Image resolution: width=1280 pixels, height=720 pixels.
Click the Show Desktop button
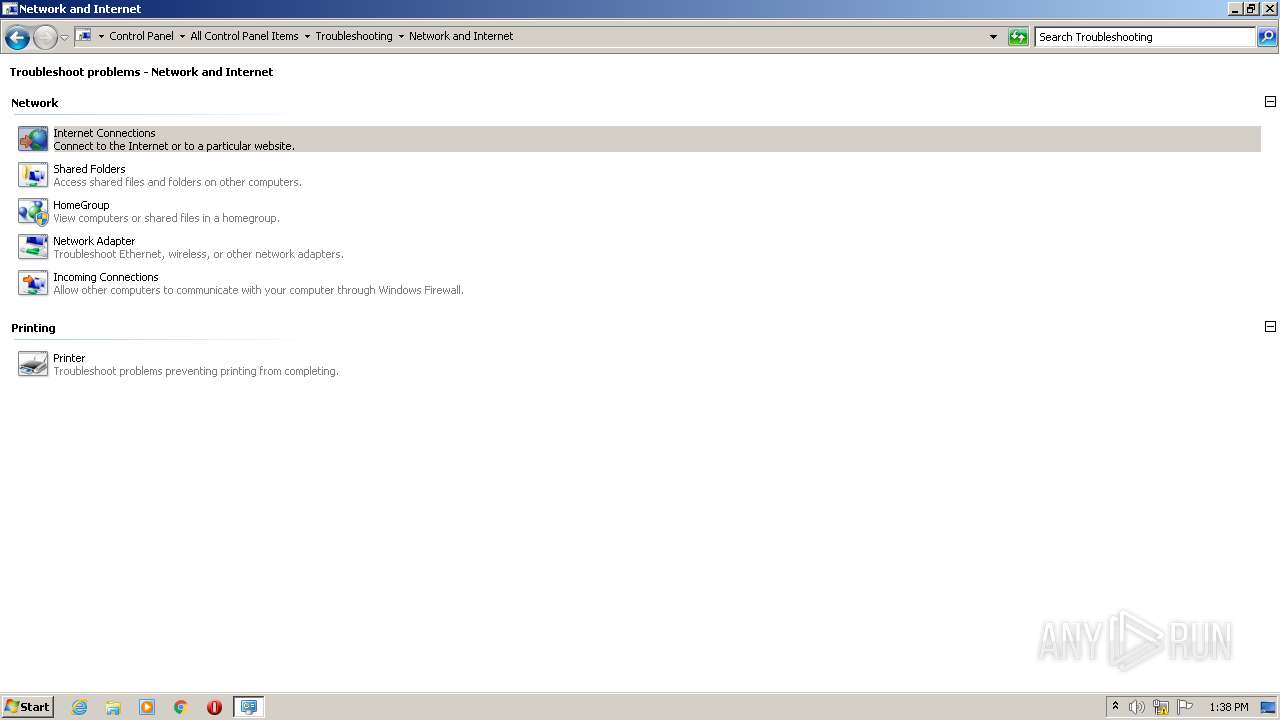(x=1268, y=707)
